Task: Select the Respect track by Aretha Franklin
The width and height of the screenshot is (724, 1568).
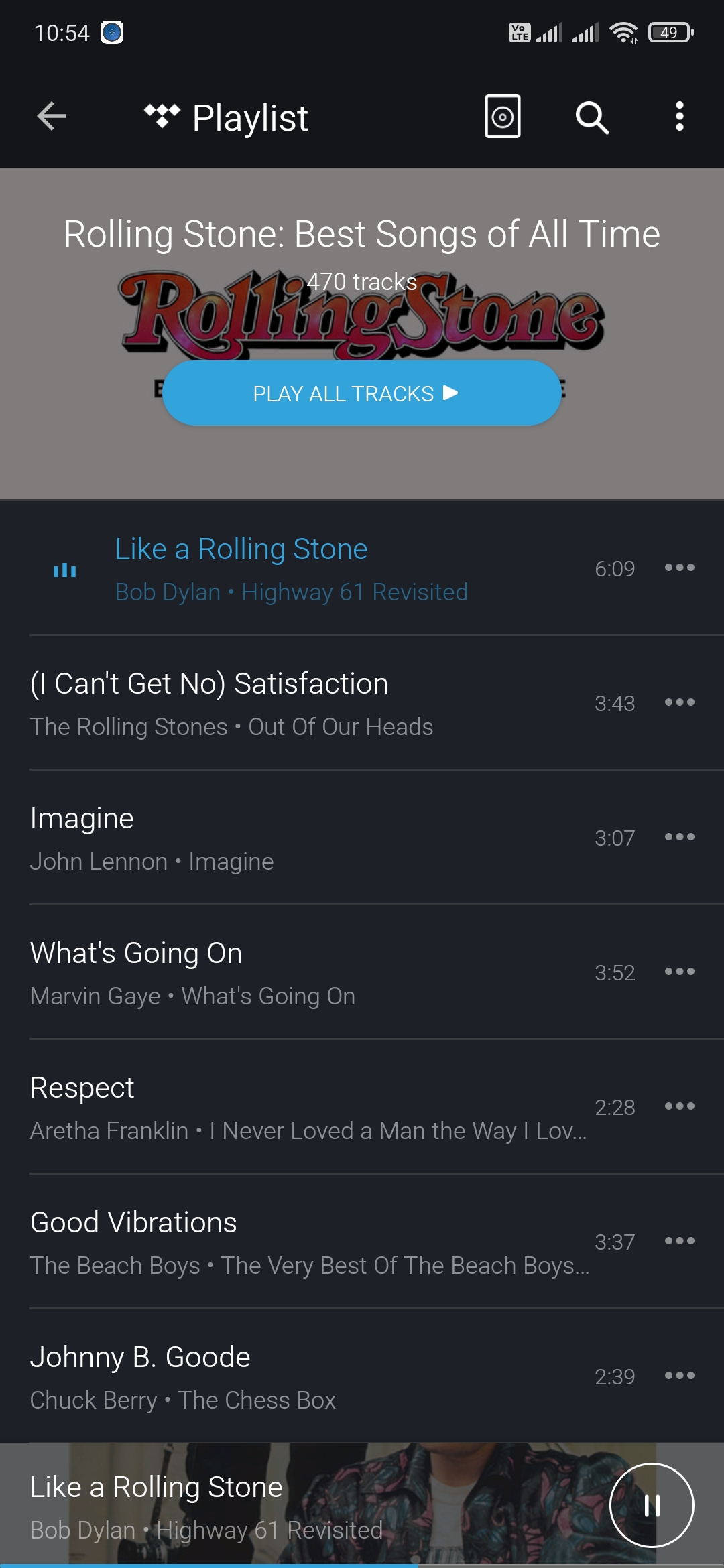Action: pos(268,1107)
